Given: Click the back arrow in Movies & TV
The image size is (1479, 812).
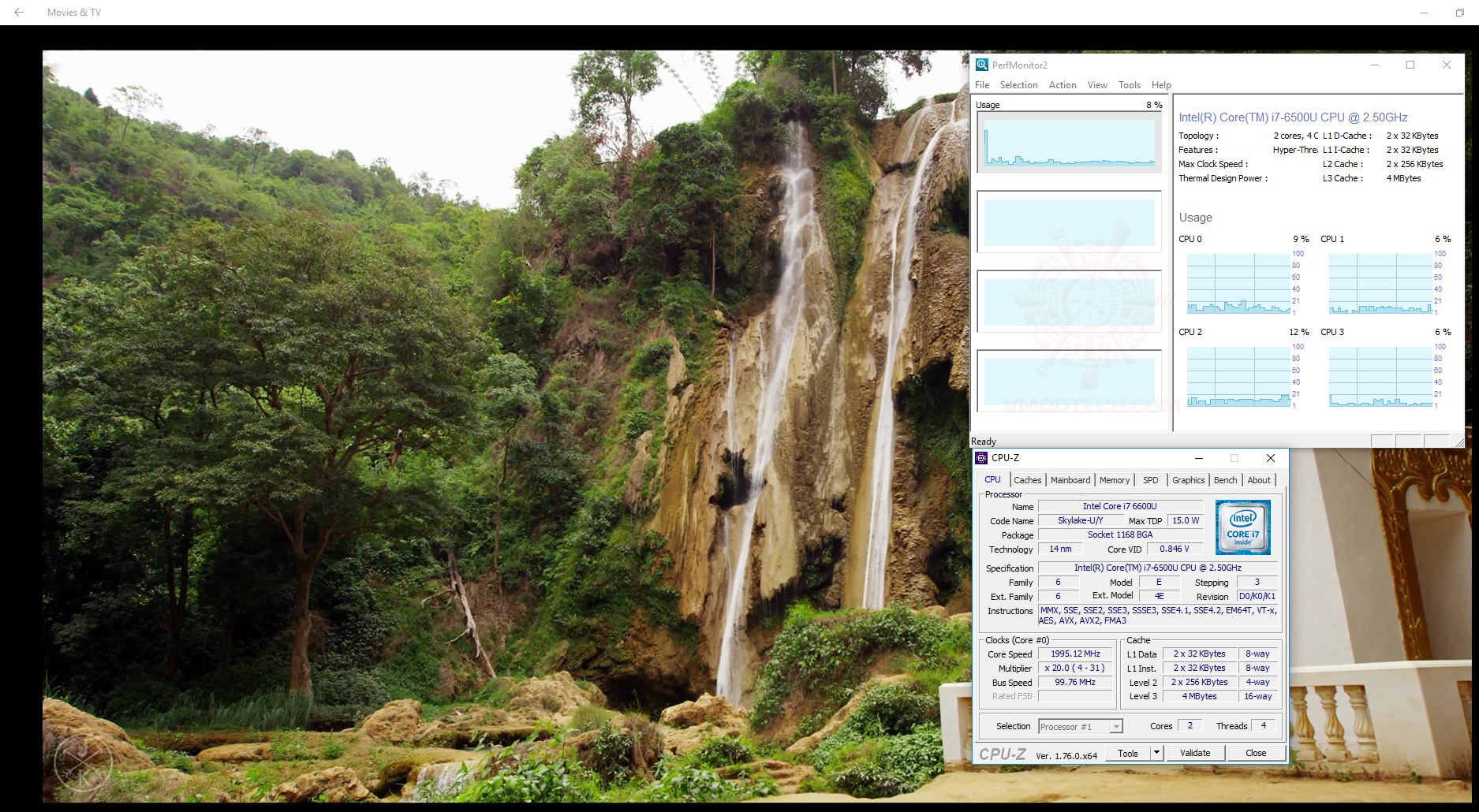Looking at the screenshot, I should [x=19, y=12].
